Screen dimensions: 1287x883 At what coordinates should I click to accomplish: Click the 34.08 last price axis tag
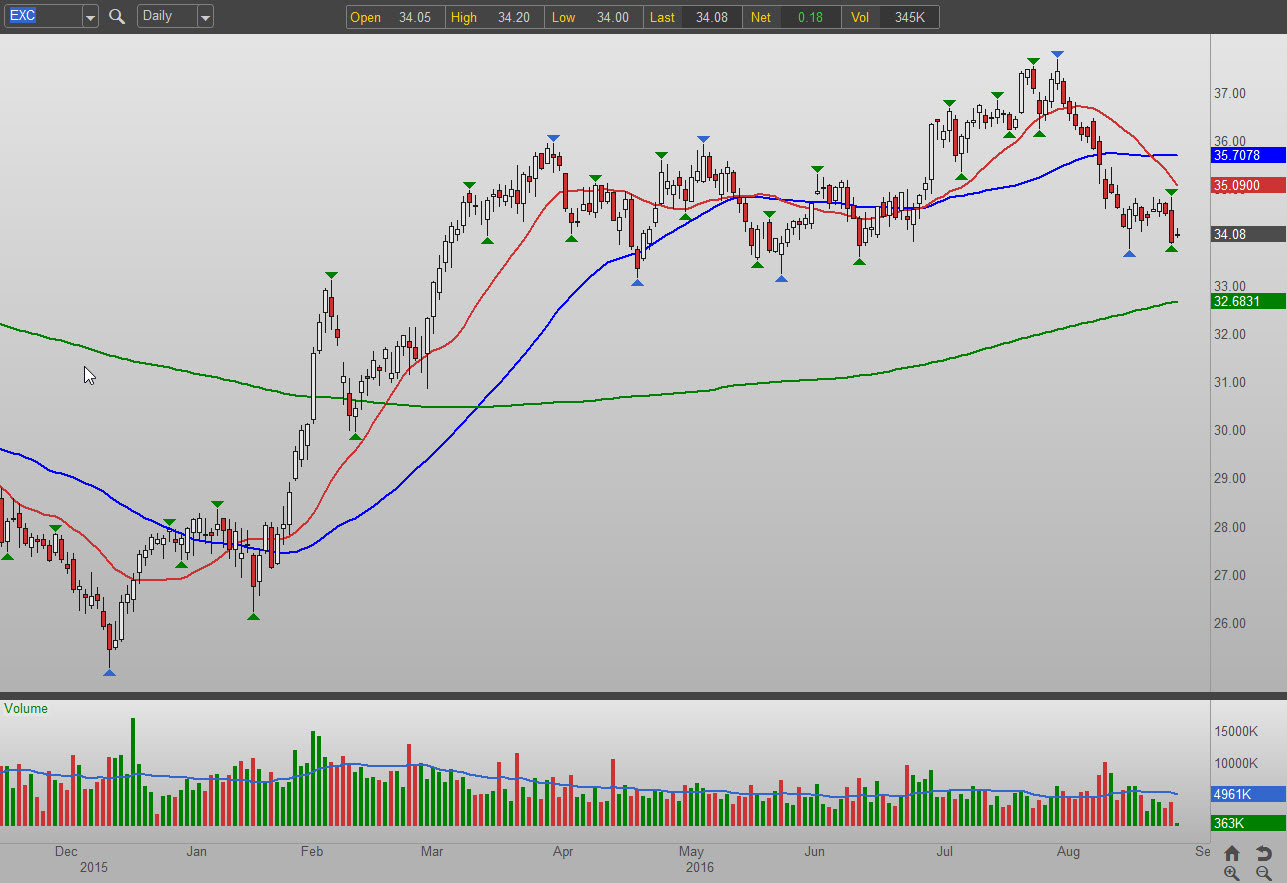click(x=1248, y=234)
